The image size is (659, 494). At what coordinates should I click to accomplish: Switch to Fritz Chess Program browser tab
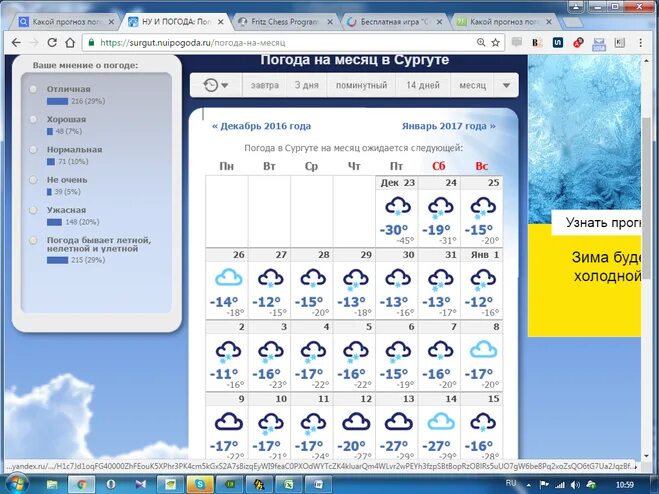click(x=285, y=22)
